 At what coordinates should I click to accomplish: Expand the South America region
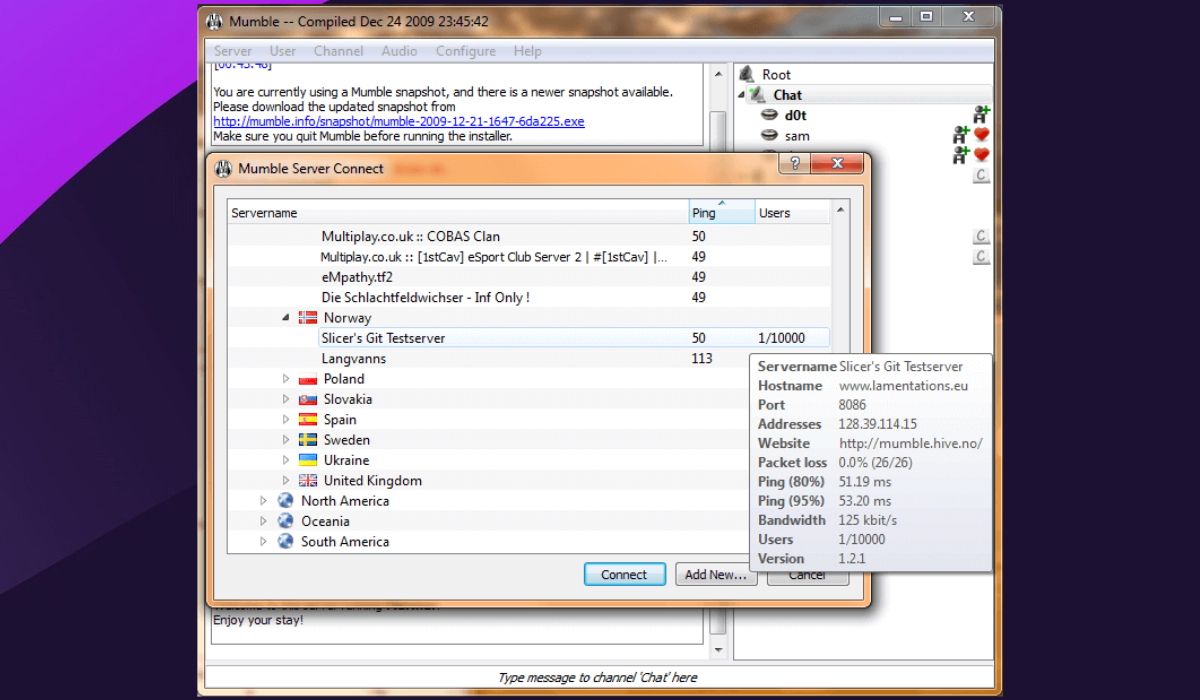pos(264,541)
